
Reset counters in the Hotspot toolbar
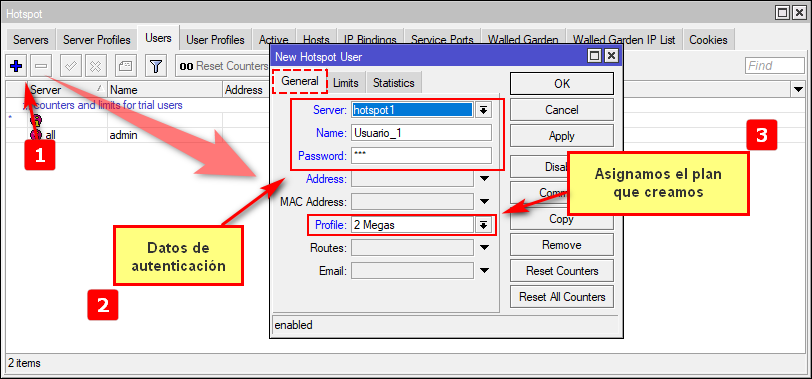(223, 66)
